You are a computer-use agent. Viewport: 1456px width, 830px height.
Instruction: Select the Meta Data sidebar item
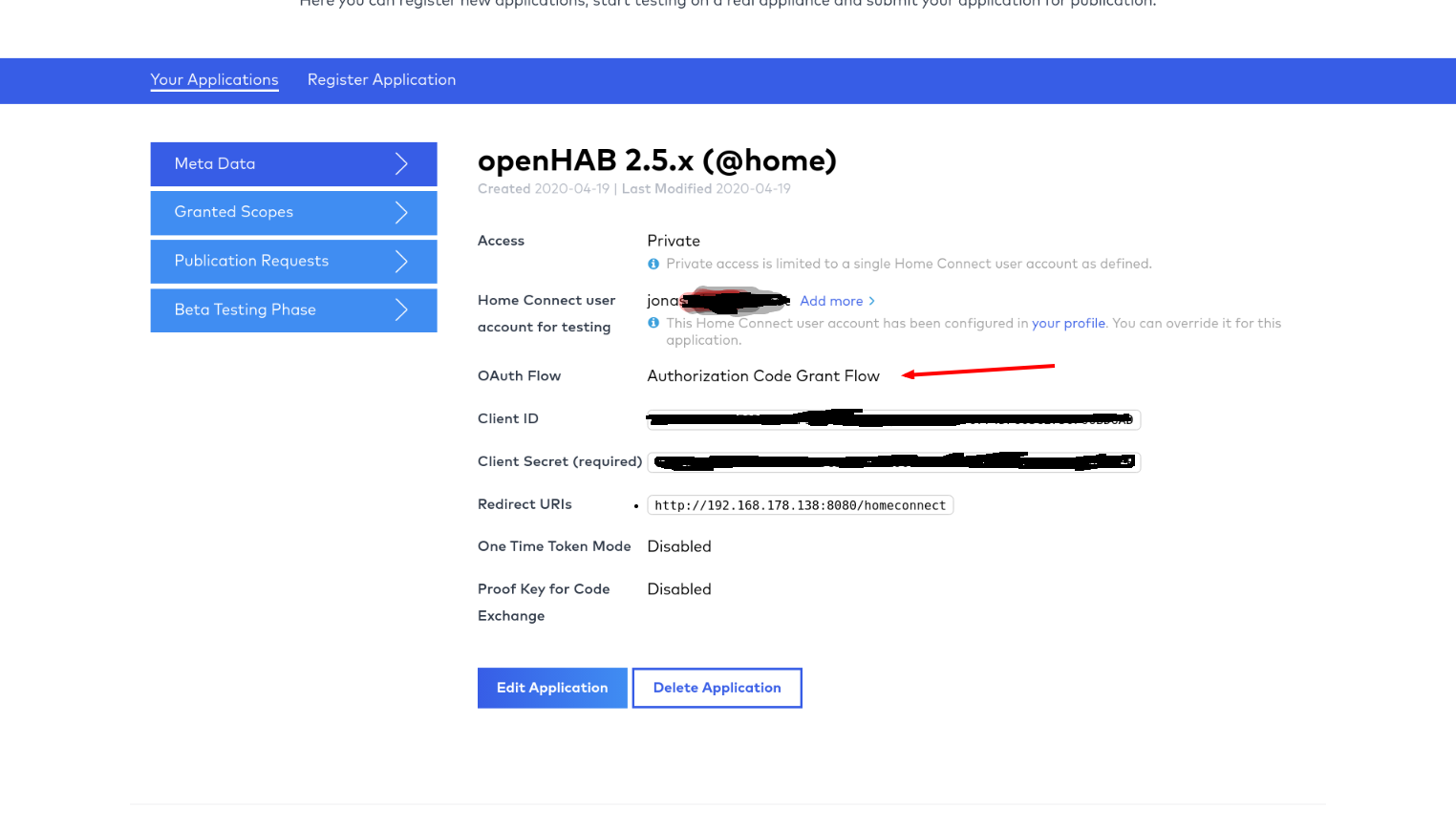point(293,164)
